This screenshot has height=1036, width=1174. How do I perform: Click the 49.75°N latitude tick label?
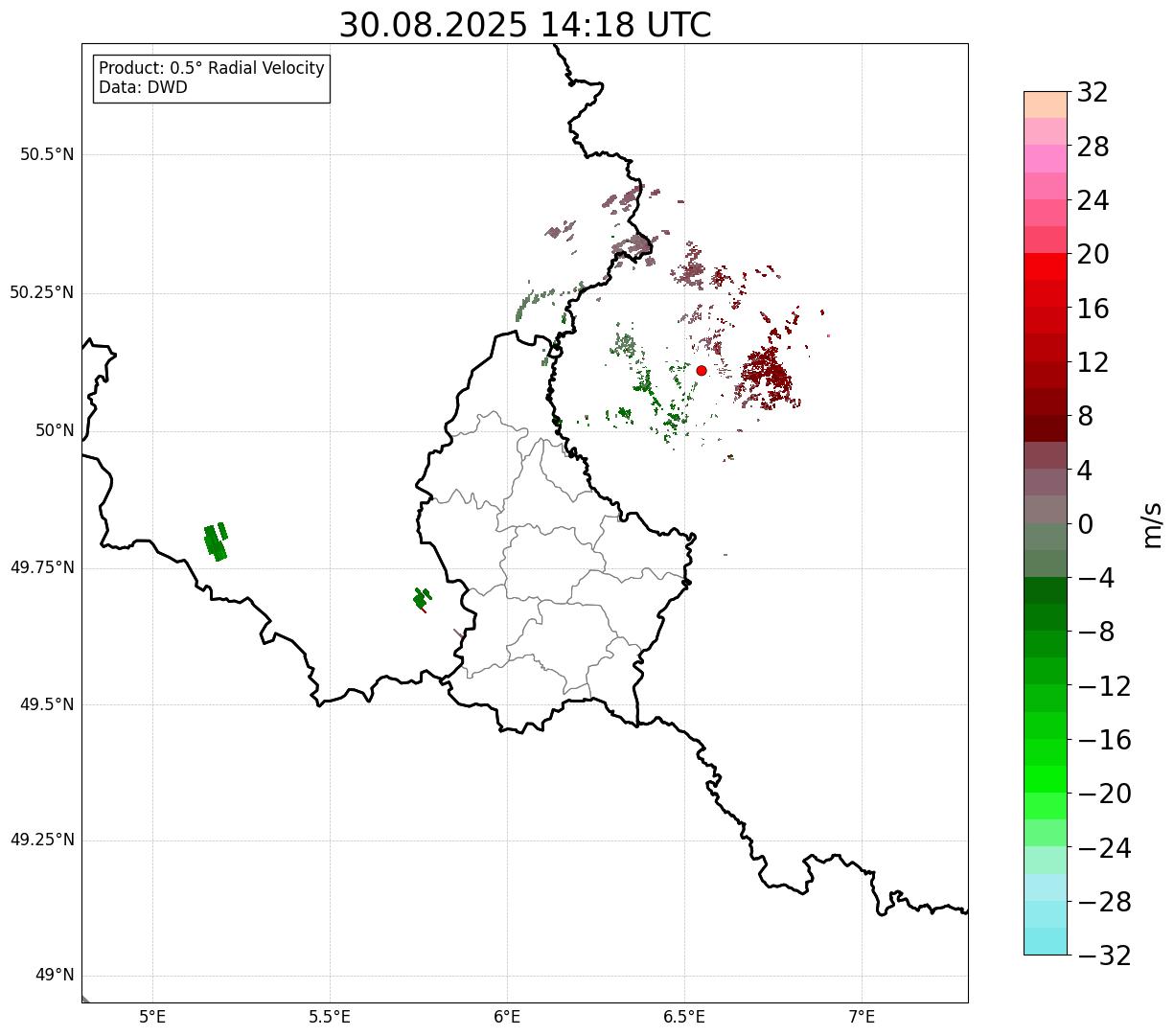pyautogui.click(x=42, y=567)
